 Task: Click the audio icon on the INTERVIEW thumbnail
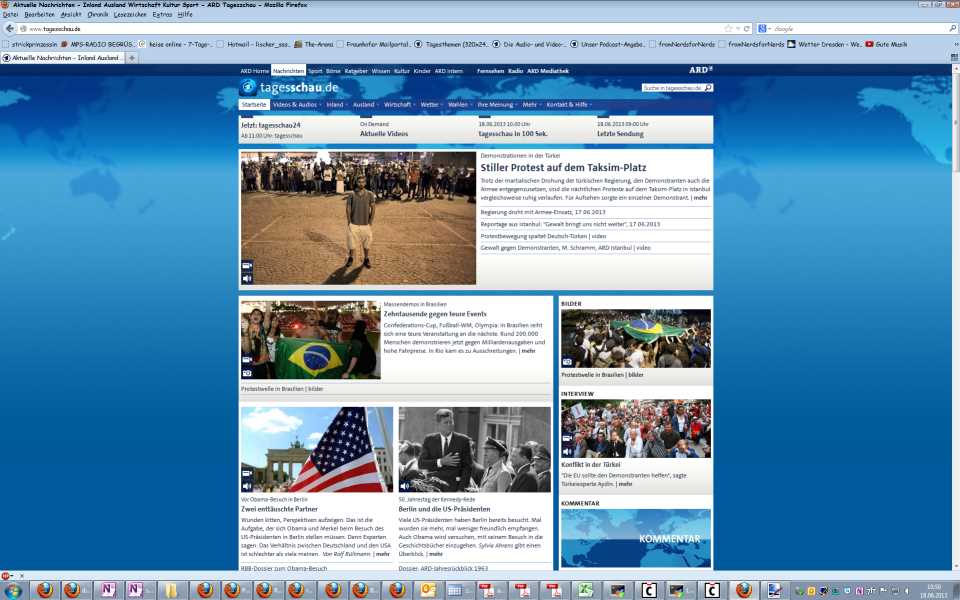pyautogui.click(x=567, y=452)
